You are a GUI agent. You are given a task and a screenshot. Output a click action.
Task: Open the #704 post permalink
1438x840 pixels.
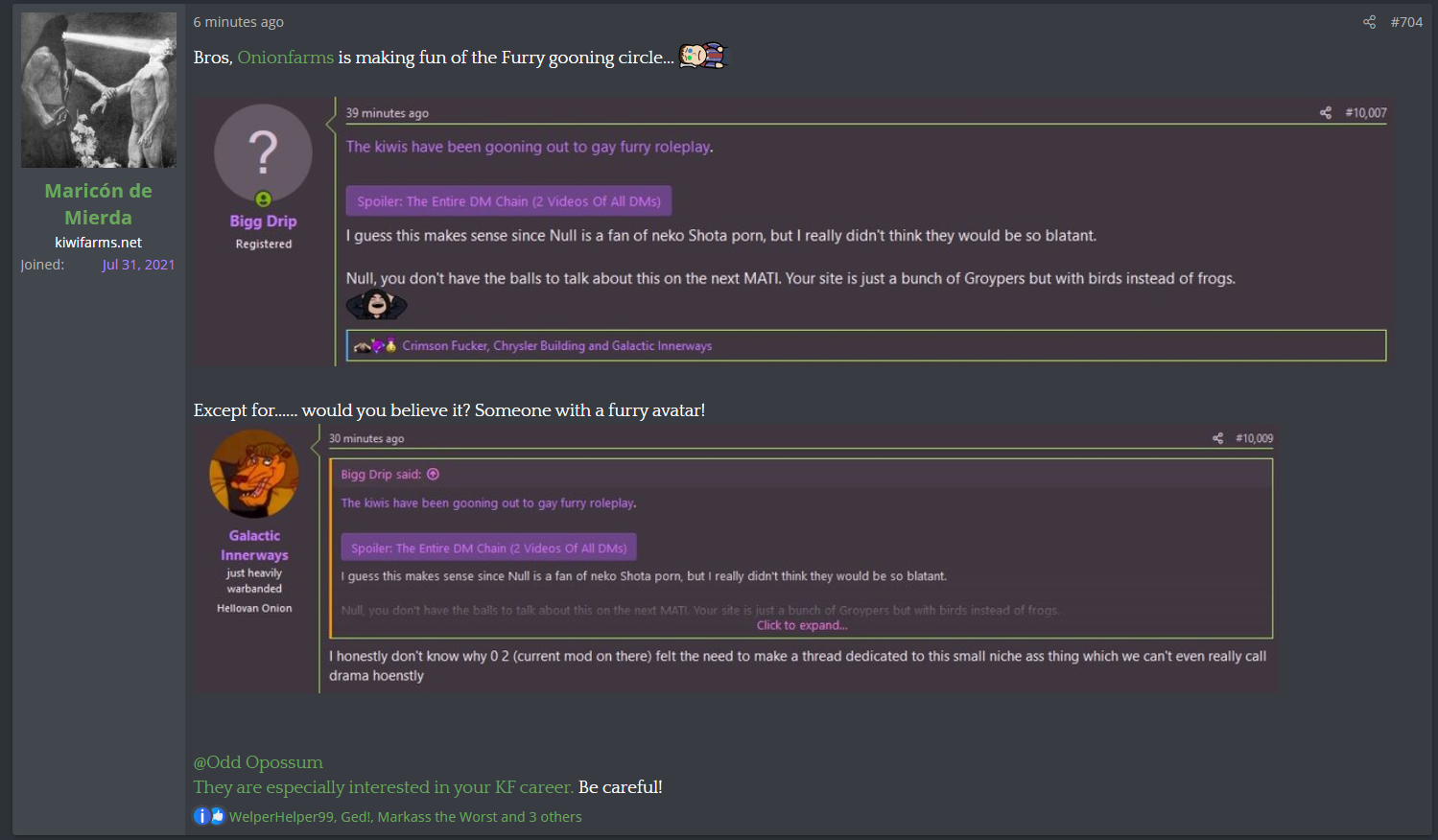coord(1406,22)
